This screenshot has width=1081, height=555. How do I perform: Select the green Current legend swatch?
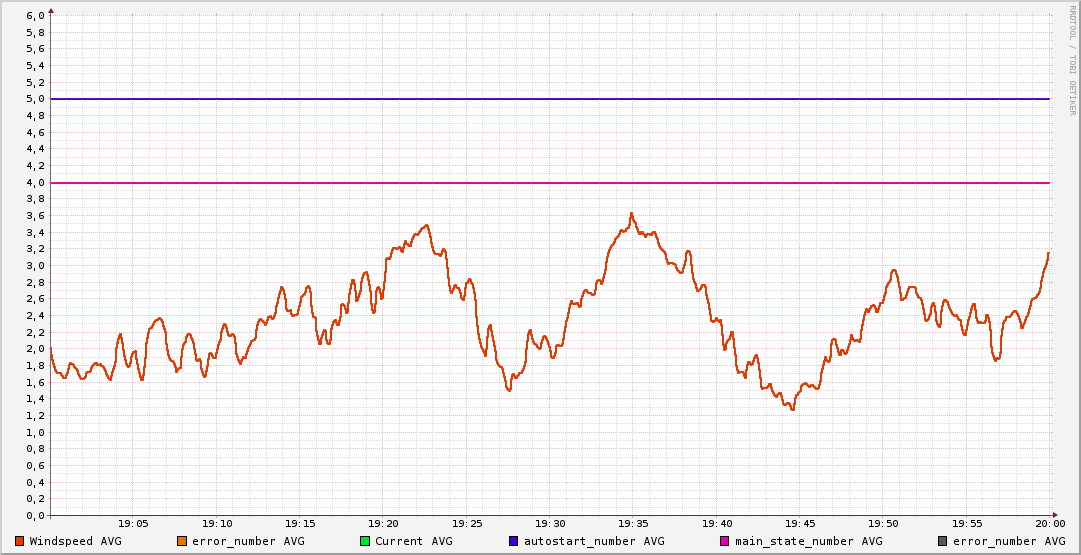[365, 541]
